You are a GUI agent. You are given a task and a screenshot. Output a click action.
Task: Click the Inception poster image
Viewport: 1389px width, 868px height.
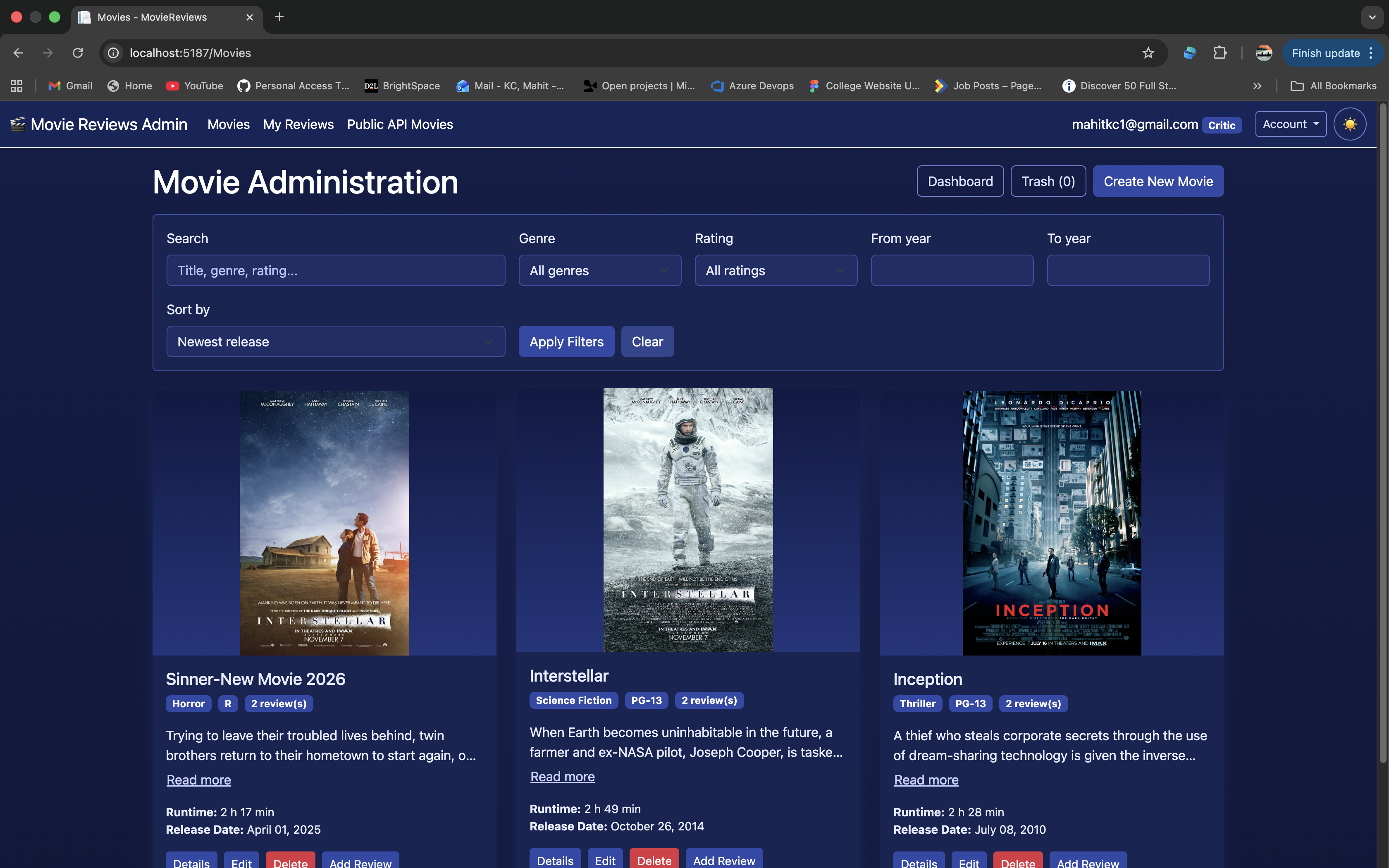(1052, 523)
